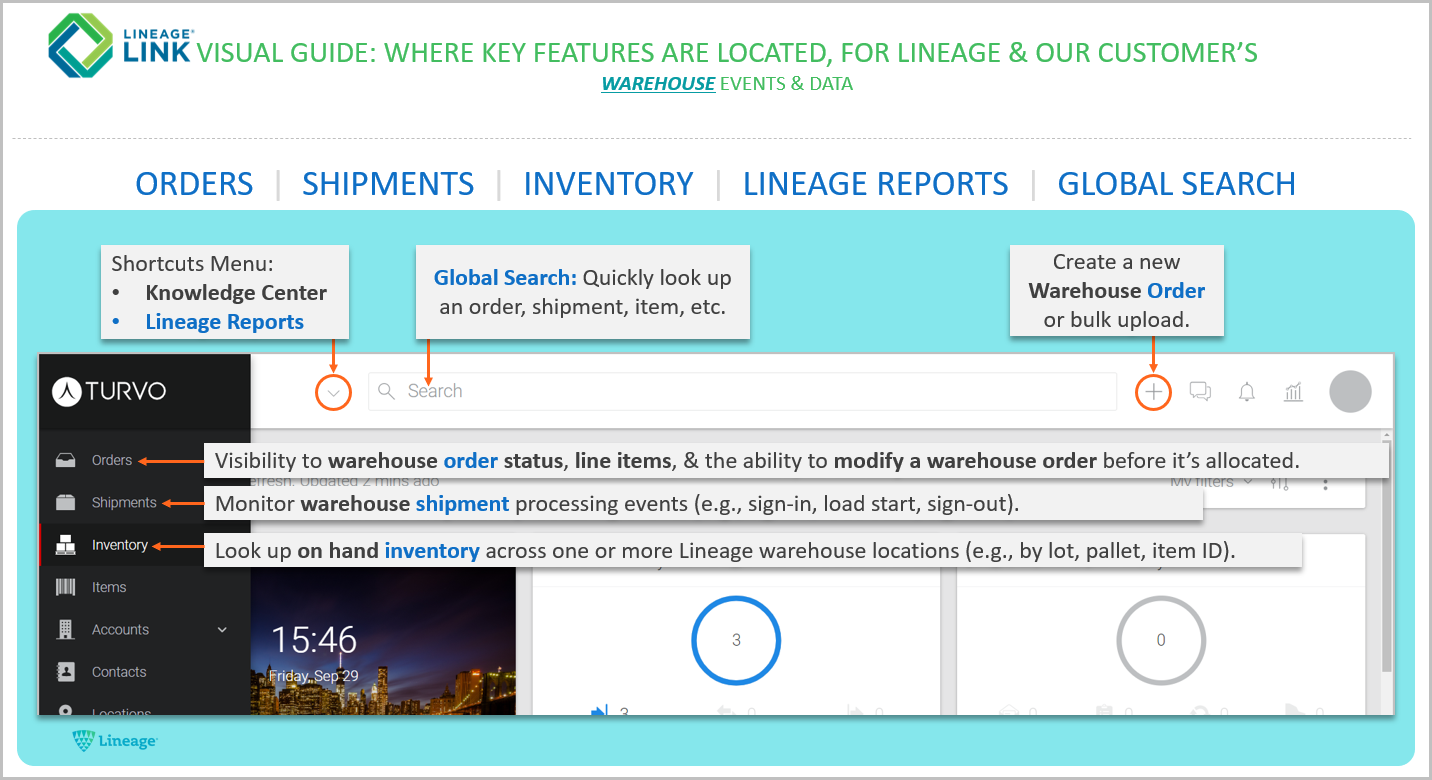1432x780 pixels.
Task: Open Contacts in the sidebar menu
Action: [119, 672]
